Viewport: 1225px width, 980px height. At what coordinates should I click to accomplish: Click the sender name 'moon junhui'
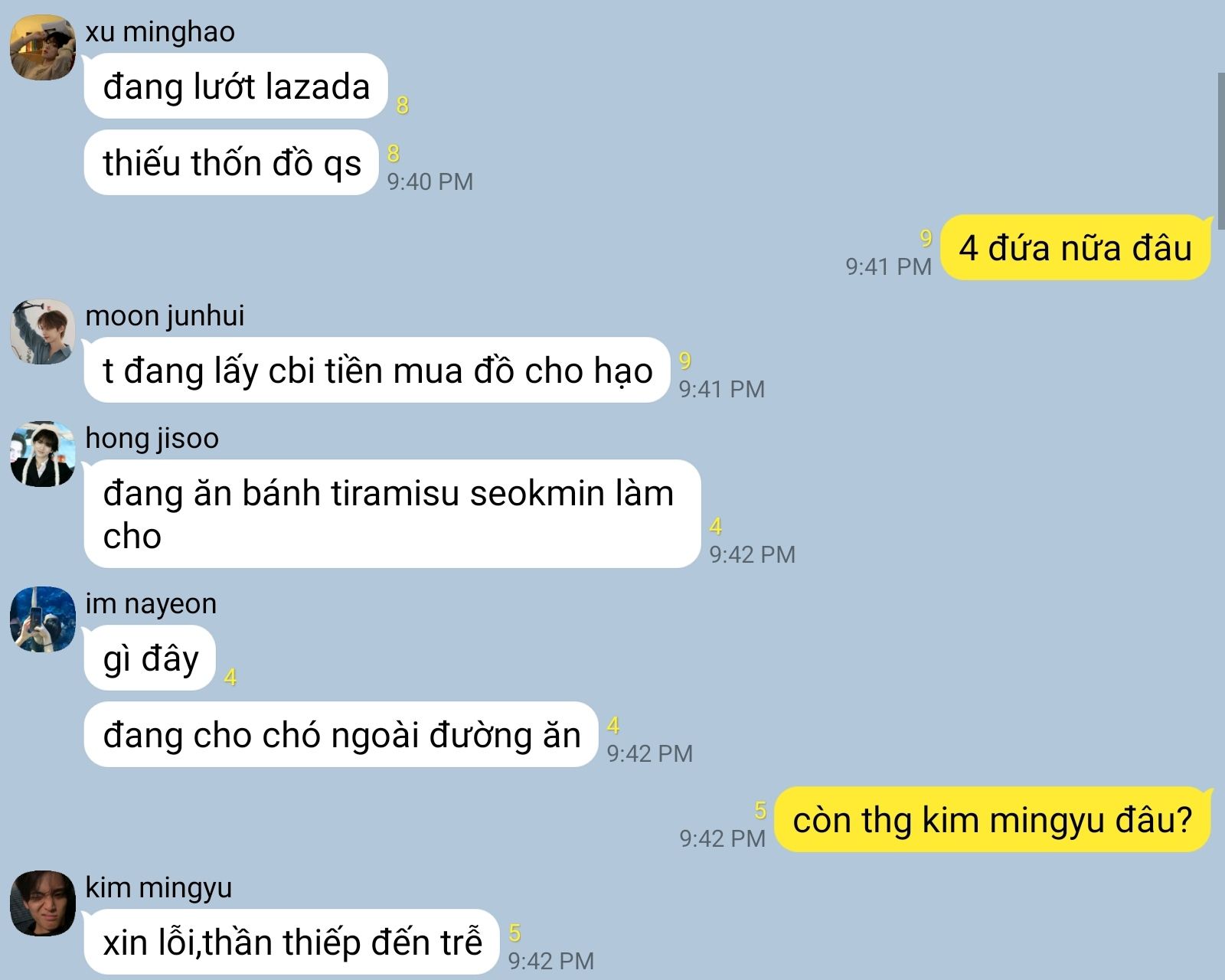[165, 315]
